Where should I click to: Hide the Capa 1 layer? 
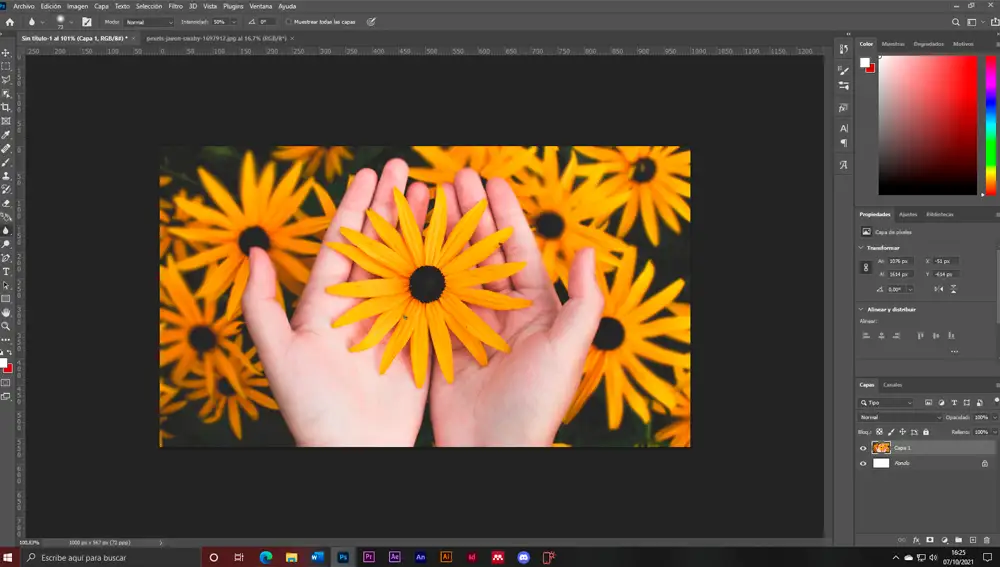864,448
